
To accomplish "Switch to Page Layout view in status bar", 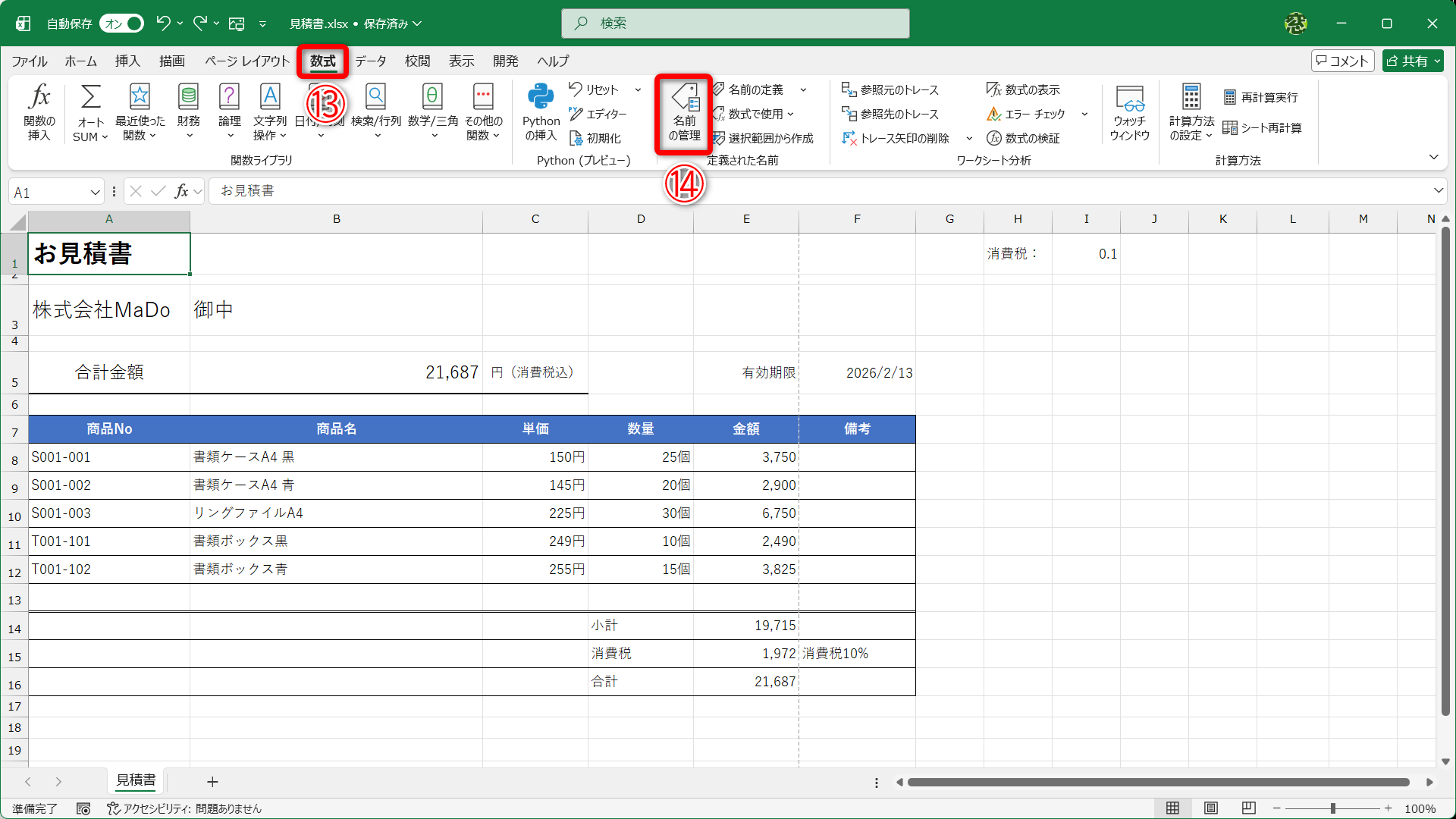I will click(1211, 808).
